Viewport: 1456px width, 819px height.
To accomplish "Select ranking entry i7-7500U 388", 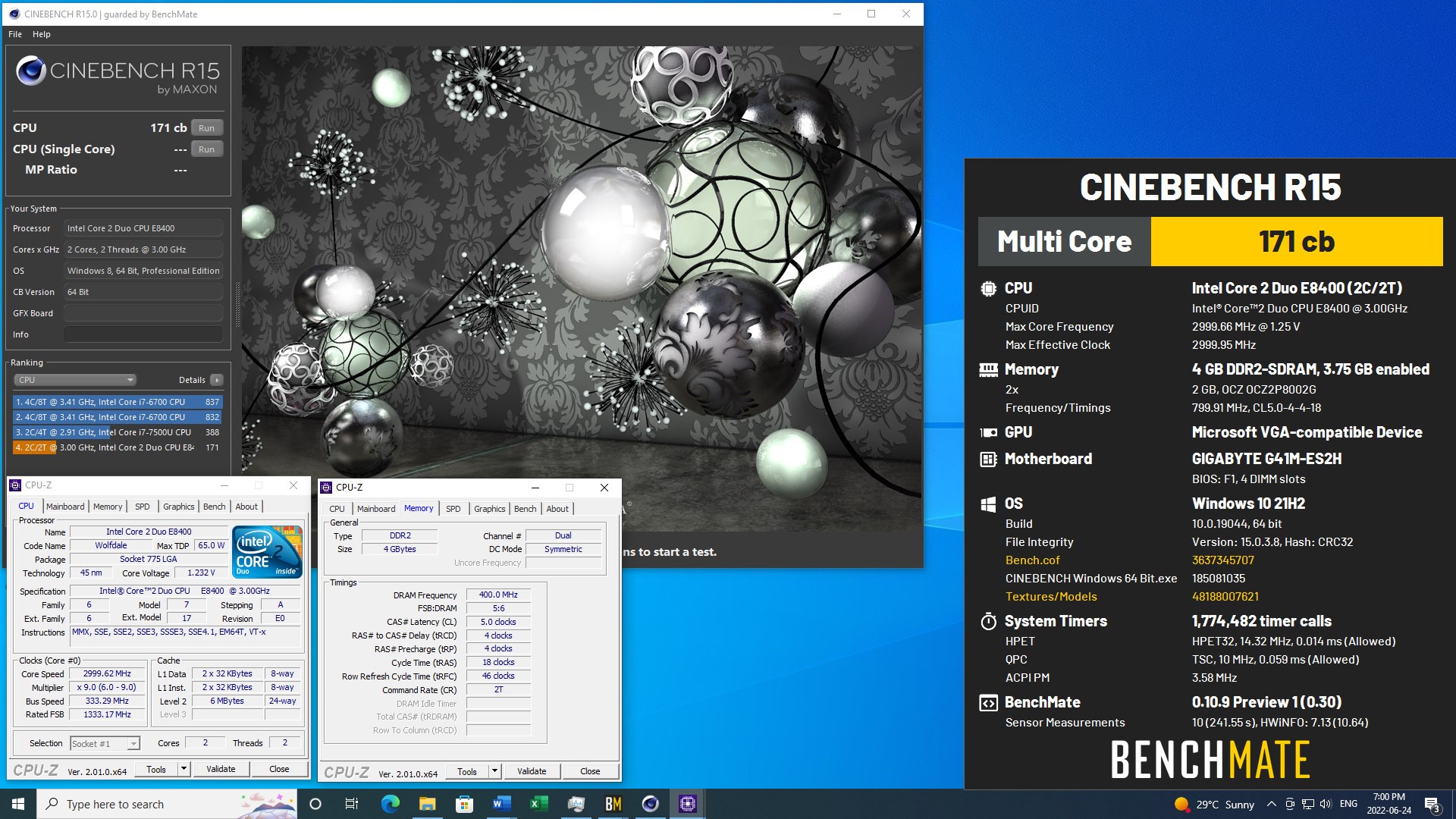I will tap(118, 432).
